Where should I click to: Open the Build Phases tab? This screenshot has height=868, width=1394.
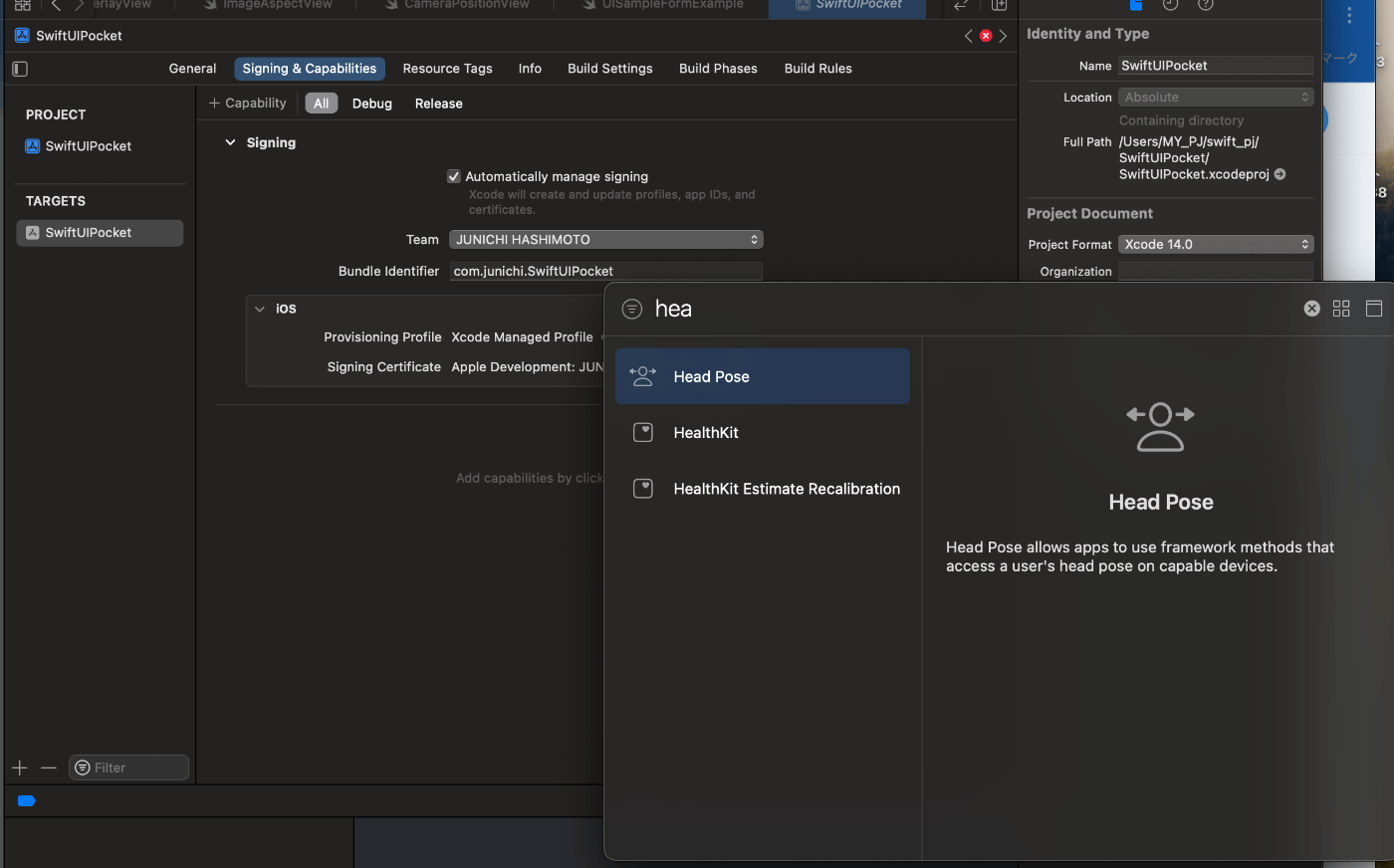[x=718, y=69]
